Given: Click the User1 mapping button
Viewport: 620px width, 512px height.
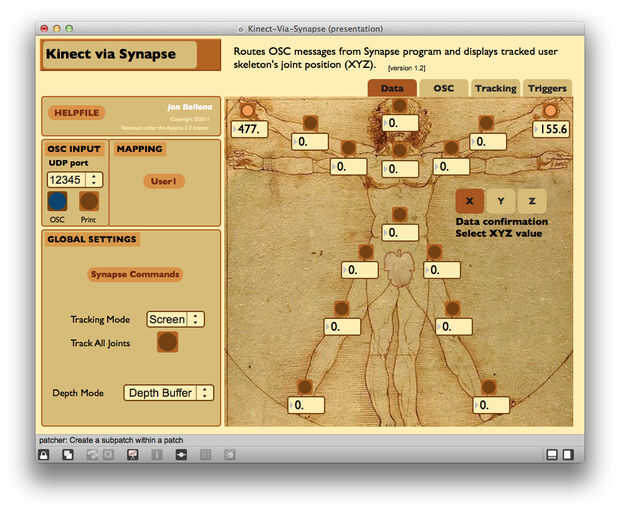Looking at the screenshot, I should coord(164,181).
